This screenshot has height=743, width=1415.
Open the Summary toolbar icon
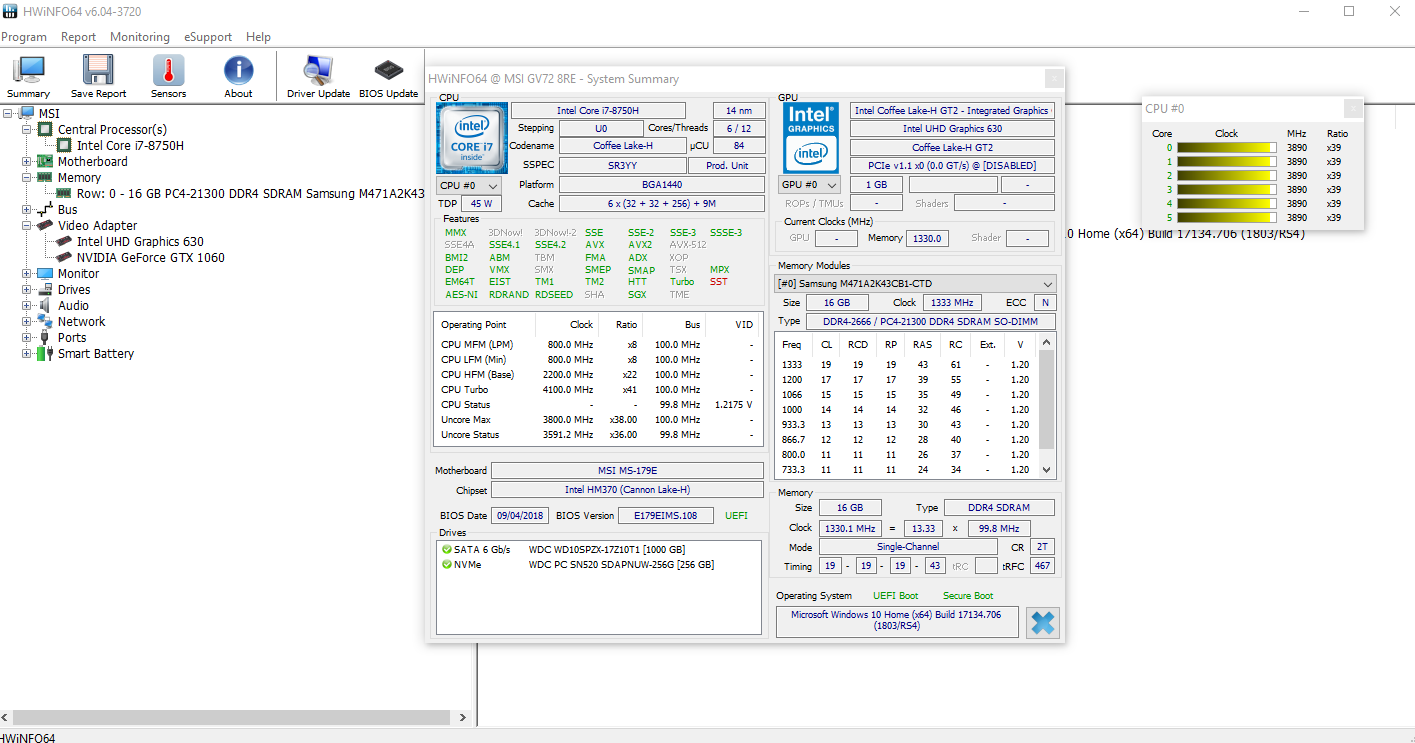tap(29, 77)
